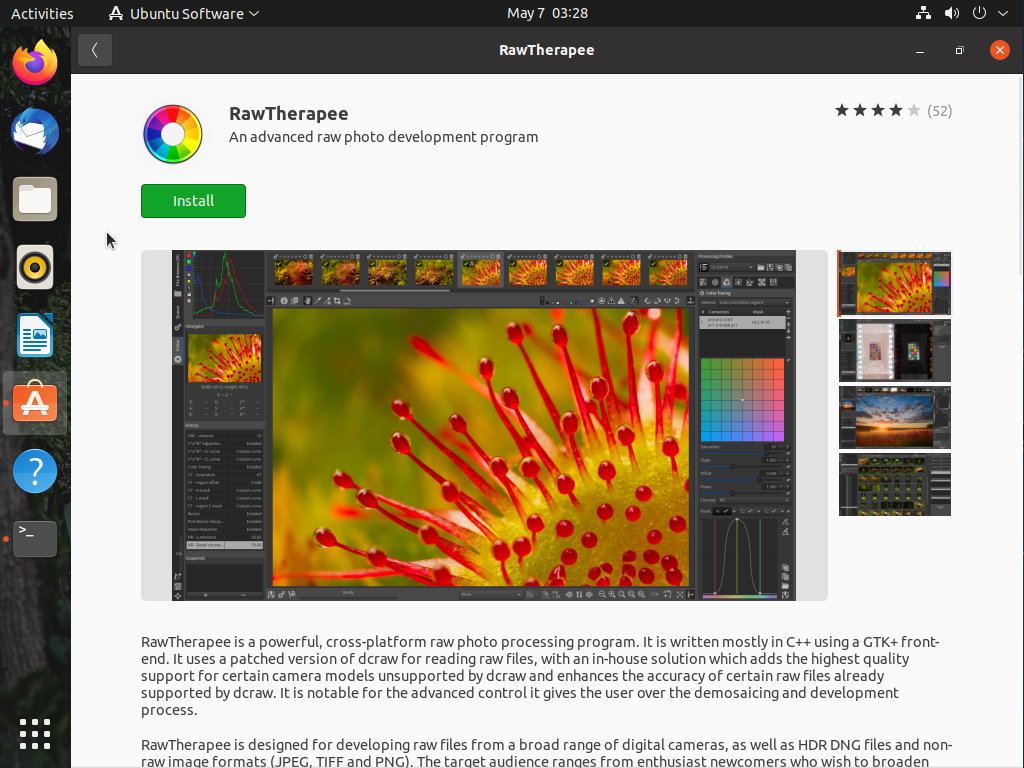The image size is (1024, 768).
Task: Select the second screenshot thumbnail with film strip
Action: (x=894, y=351)
